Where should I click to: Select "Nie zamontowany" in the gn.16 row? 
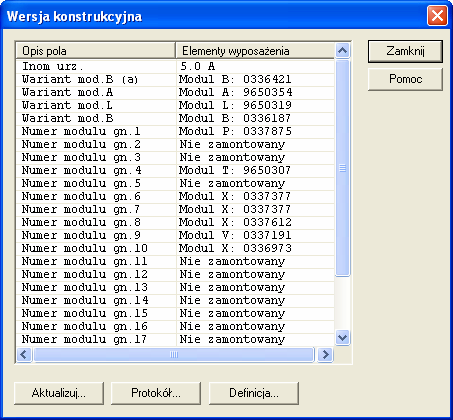pyautogui.click(x=255, y=326)
